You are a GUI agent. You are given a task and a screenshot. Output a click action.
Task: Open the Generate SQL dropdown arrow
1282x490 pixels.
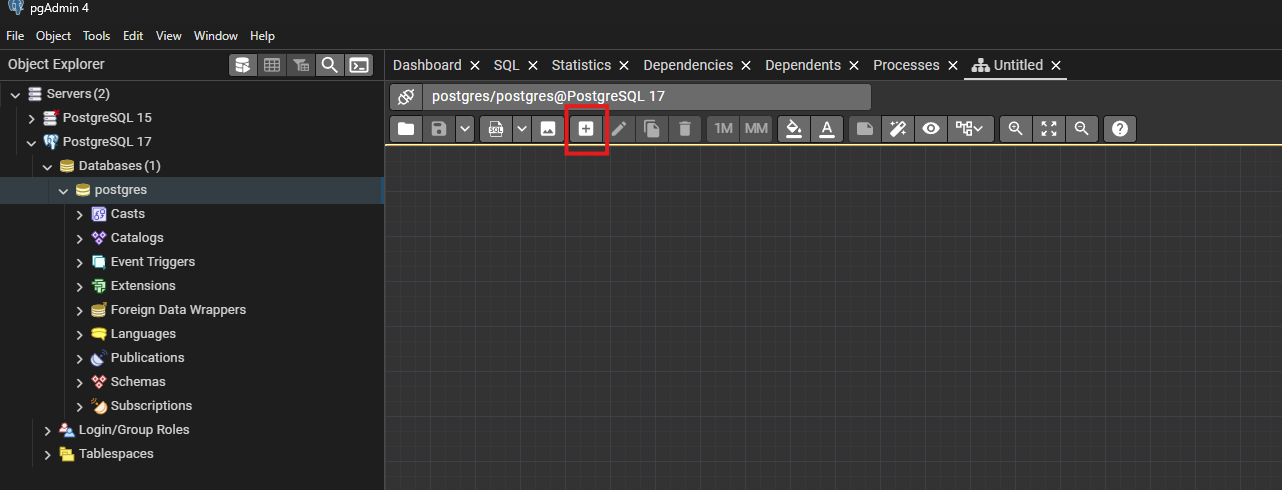[x=521, y=129]
